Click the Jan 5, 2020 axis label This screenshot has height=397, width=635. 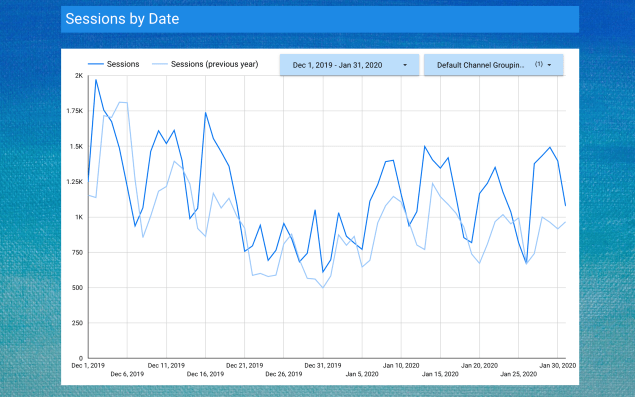tap(362, 374)
